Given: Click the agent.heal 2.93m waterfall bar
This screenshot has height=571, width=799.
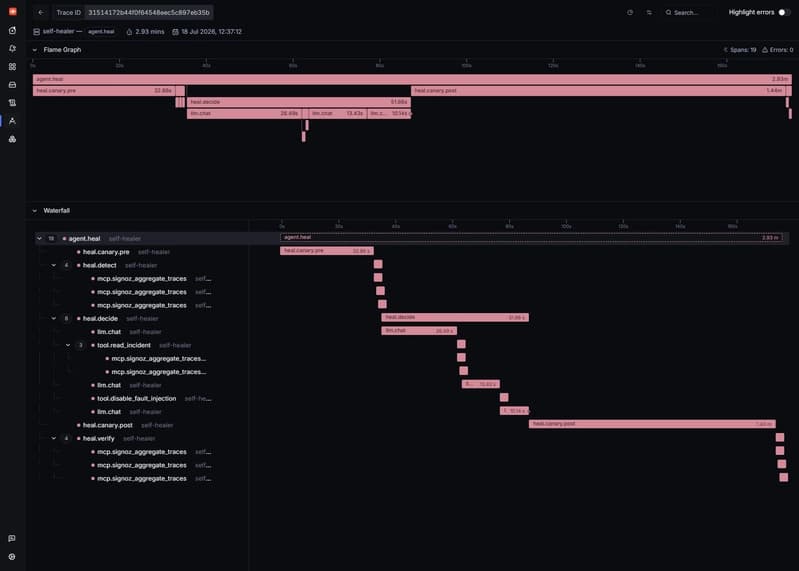Looking at the screenshot, I should coord(531,237).
